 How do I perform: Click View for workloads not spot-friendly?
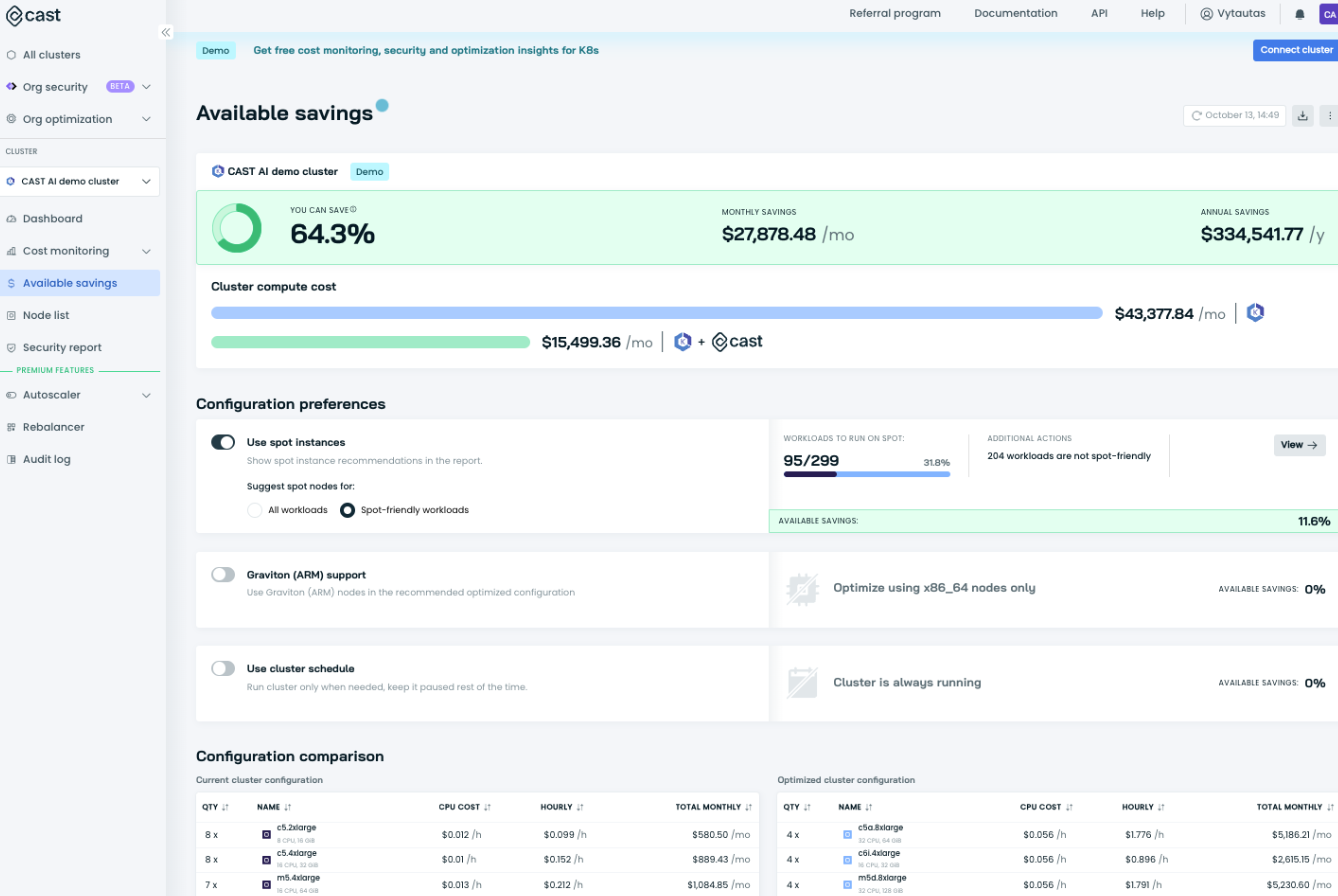coord(1299,445)
